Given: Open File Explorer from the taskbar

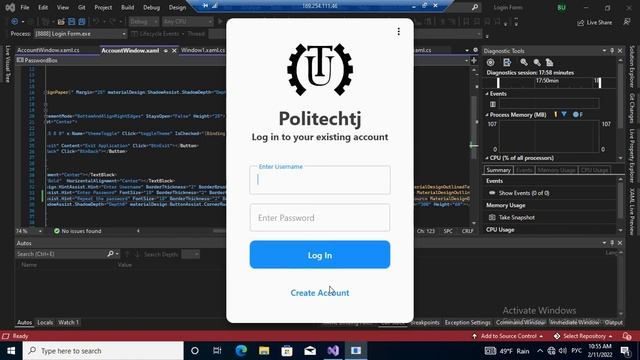Looking at the screenshot, I should [264, 351].
